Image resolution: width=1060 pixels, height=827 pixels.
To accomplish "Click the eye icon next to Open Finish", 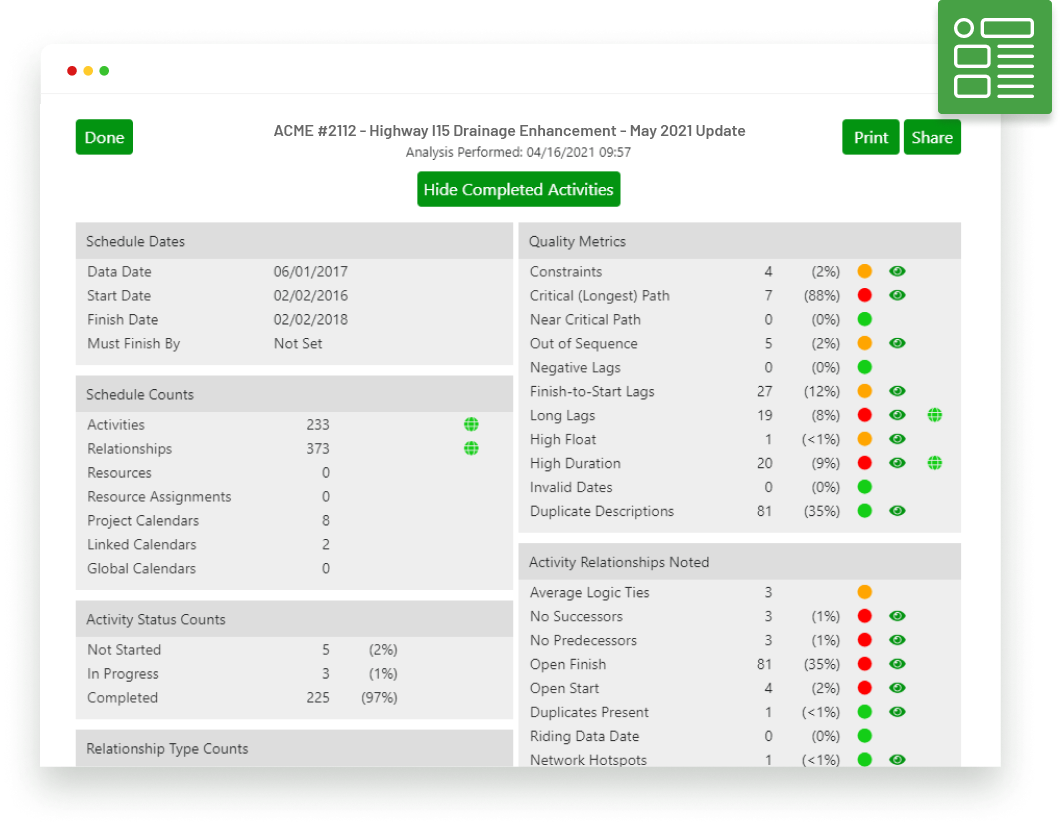I will pos(897,664).
